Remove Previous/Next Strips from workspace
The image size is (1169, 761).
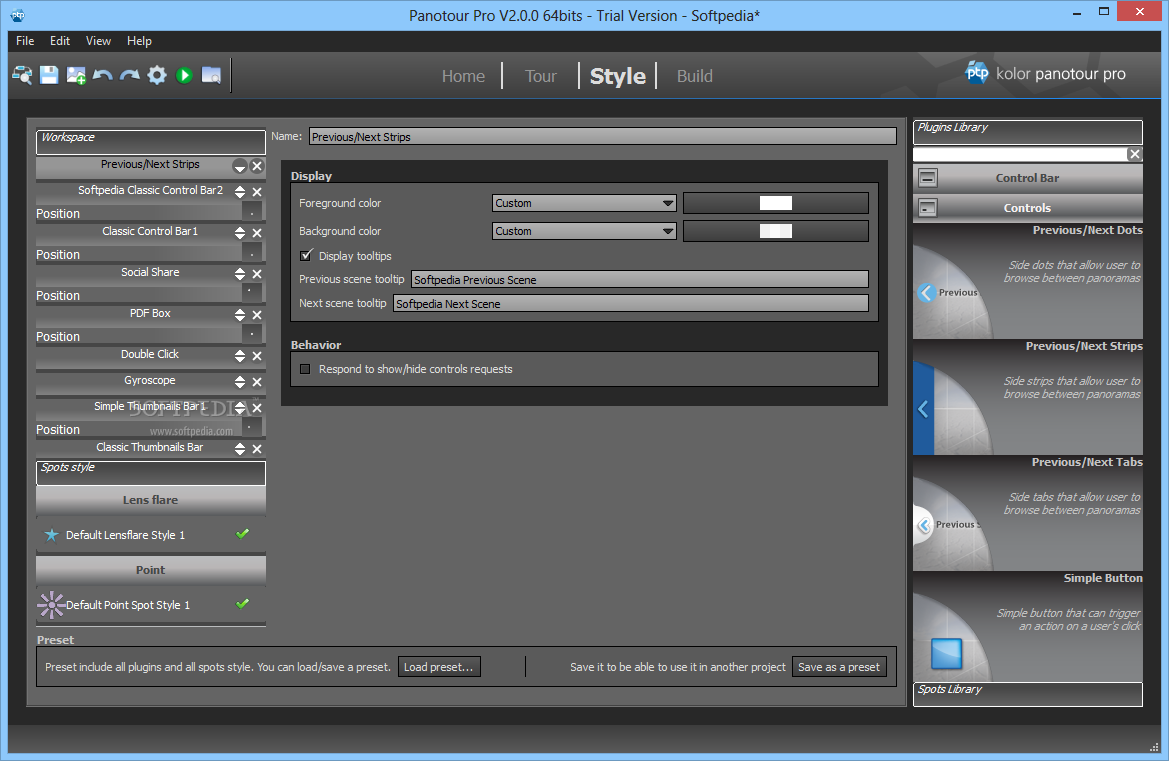click(257, 166)
